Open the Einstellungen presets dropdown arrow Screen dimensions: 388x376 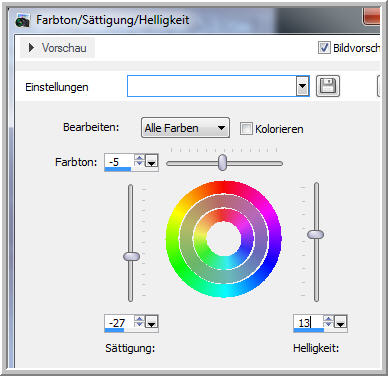pos(302,86)
